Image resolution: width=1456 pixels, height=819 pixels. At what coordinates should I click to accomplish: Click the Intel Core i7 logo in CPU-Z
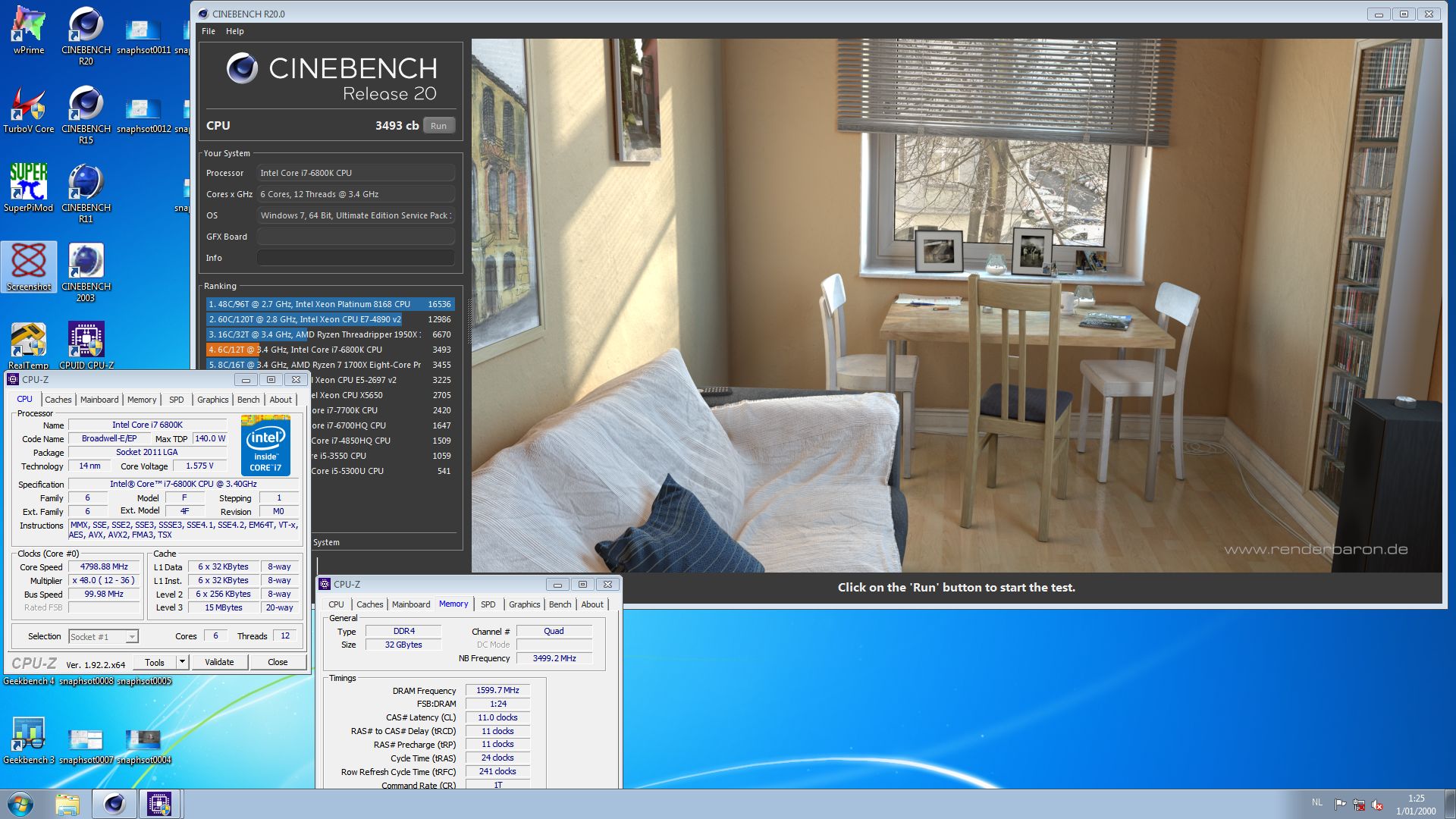265,445
